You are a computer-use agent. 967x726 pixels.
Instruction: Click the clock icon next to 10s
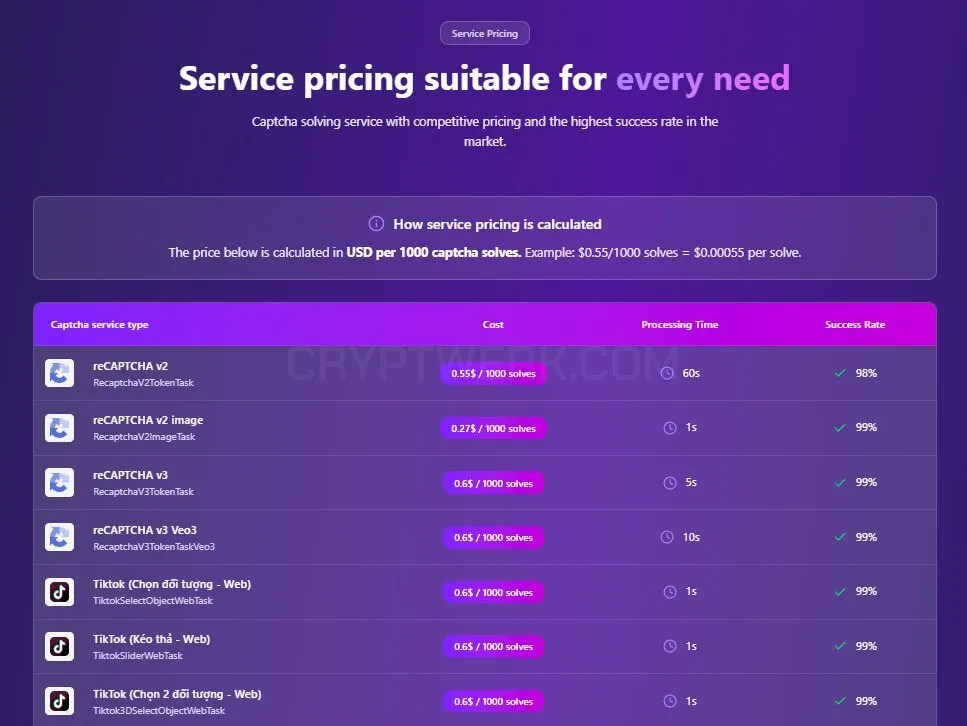pyautogui.click(x=667, y=537)
